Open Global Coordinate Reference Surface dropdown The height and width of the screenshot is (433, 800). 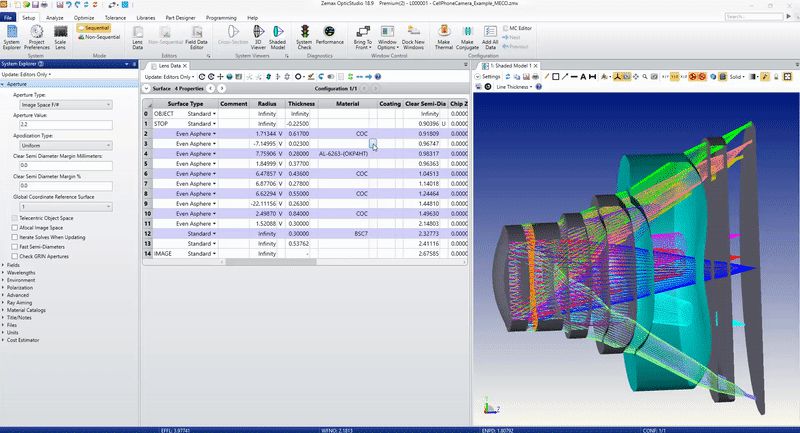pos(65,207)
